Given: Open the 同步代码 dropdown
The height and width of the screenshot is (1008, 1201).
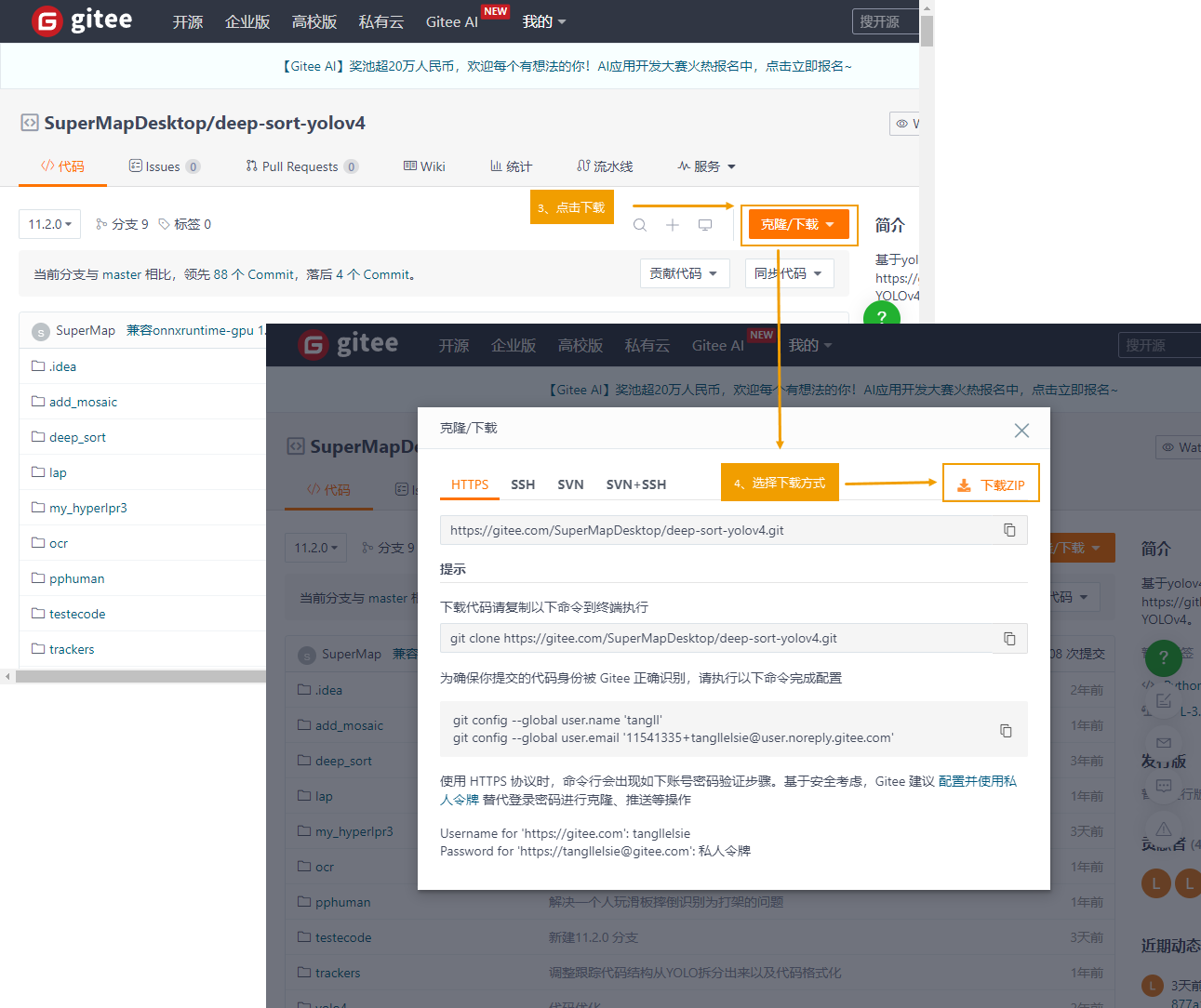Looking at the screenshot, I should pos(789,273).
